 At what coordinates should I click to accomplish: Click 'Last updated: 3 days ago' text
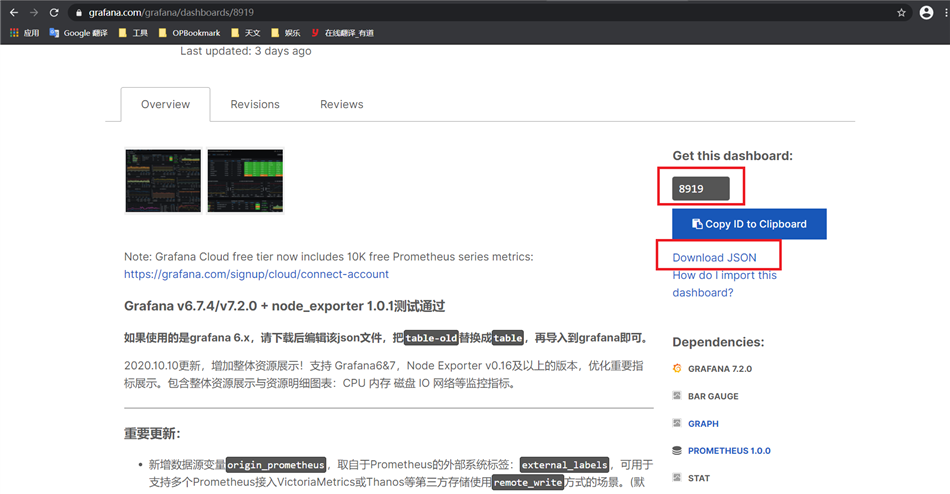[x=245, y=51]
